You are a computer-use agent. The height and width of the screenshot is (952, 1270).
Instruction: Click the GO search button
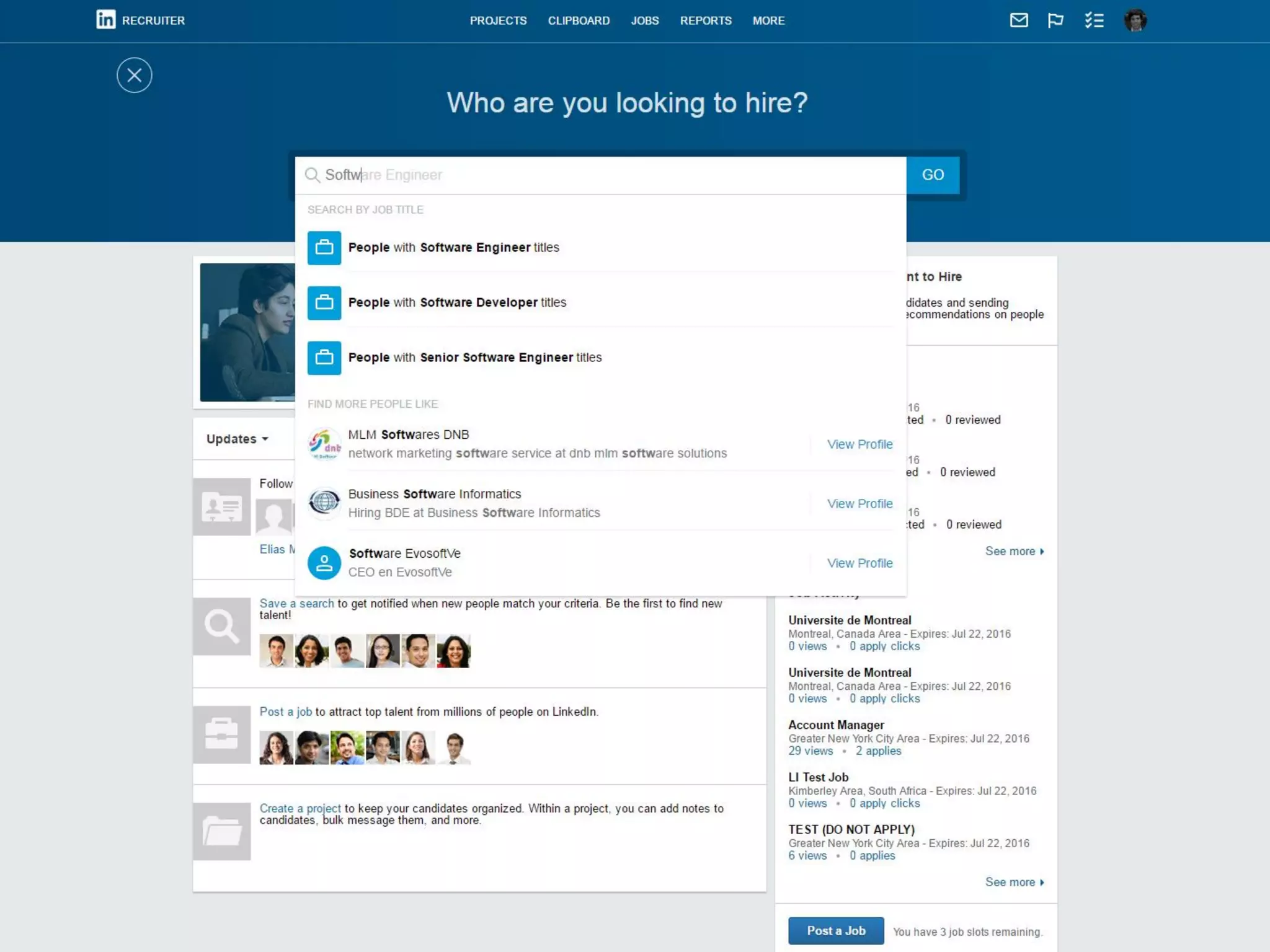tap(933, 175)
